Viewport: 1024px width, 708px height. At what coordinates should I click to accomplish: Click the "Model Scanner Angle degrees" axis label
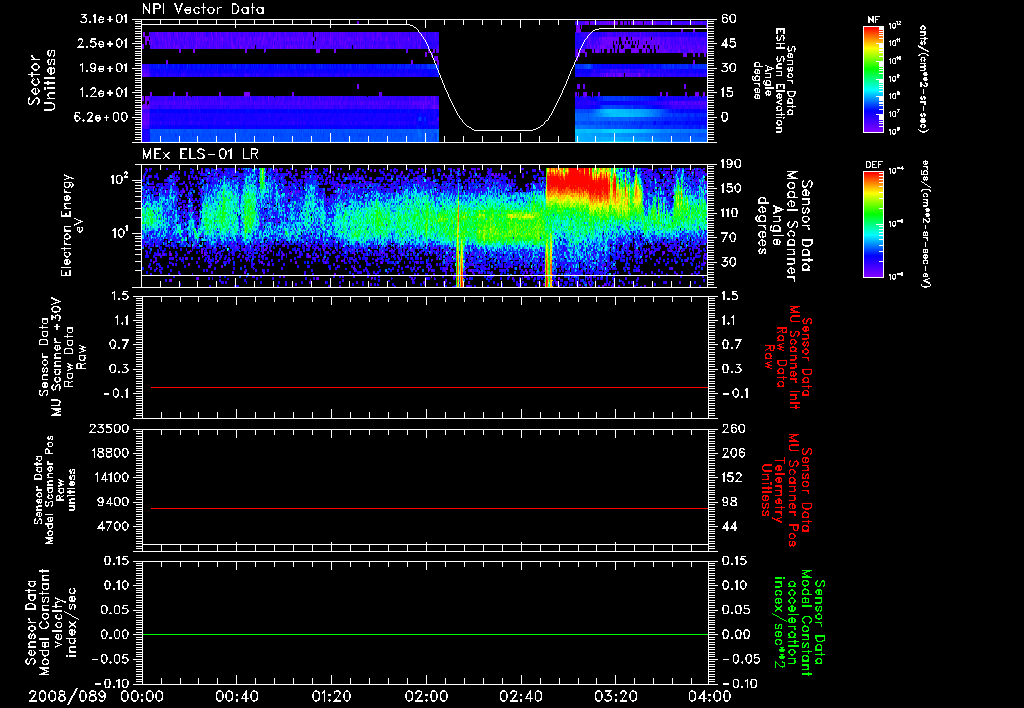point(784,226)
